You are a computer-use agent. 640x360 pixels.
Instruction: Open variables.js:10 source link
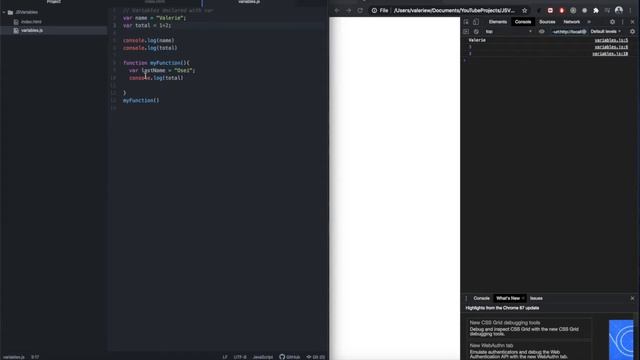click(x=610, y=53)
